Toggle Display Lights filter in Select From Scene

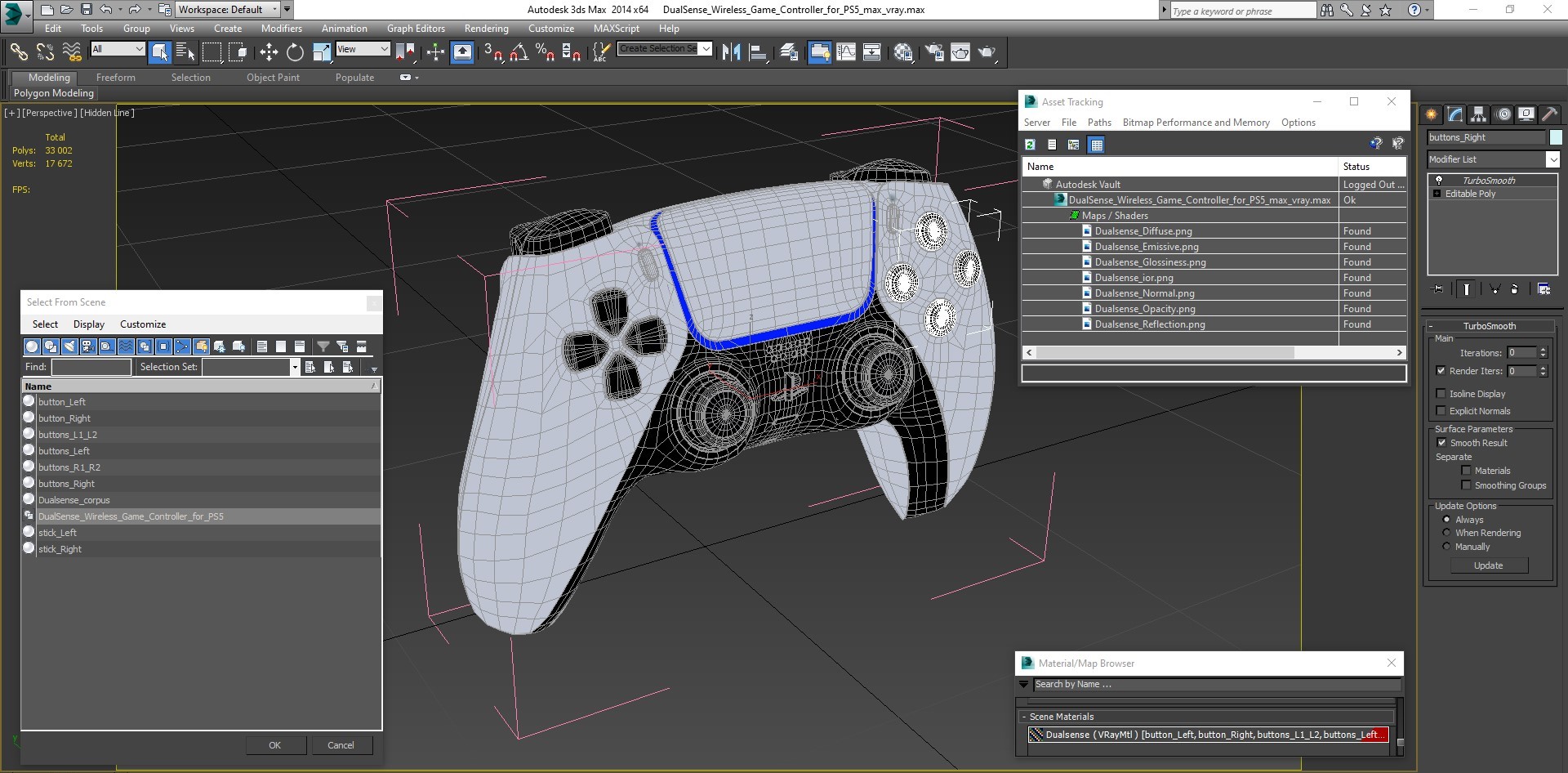tap(69, 346)
